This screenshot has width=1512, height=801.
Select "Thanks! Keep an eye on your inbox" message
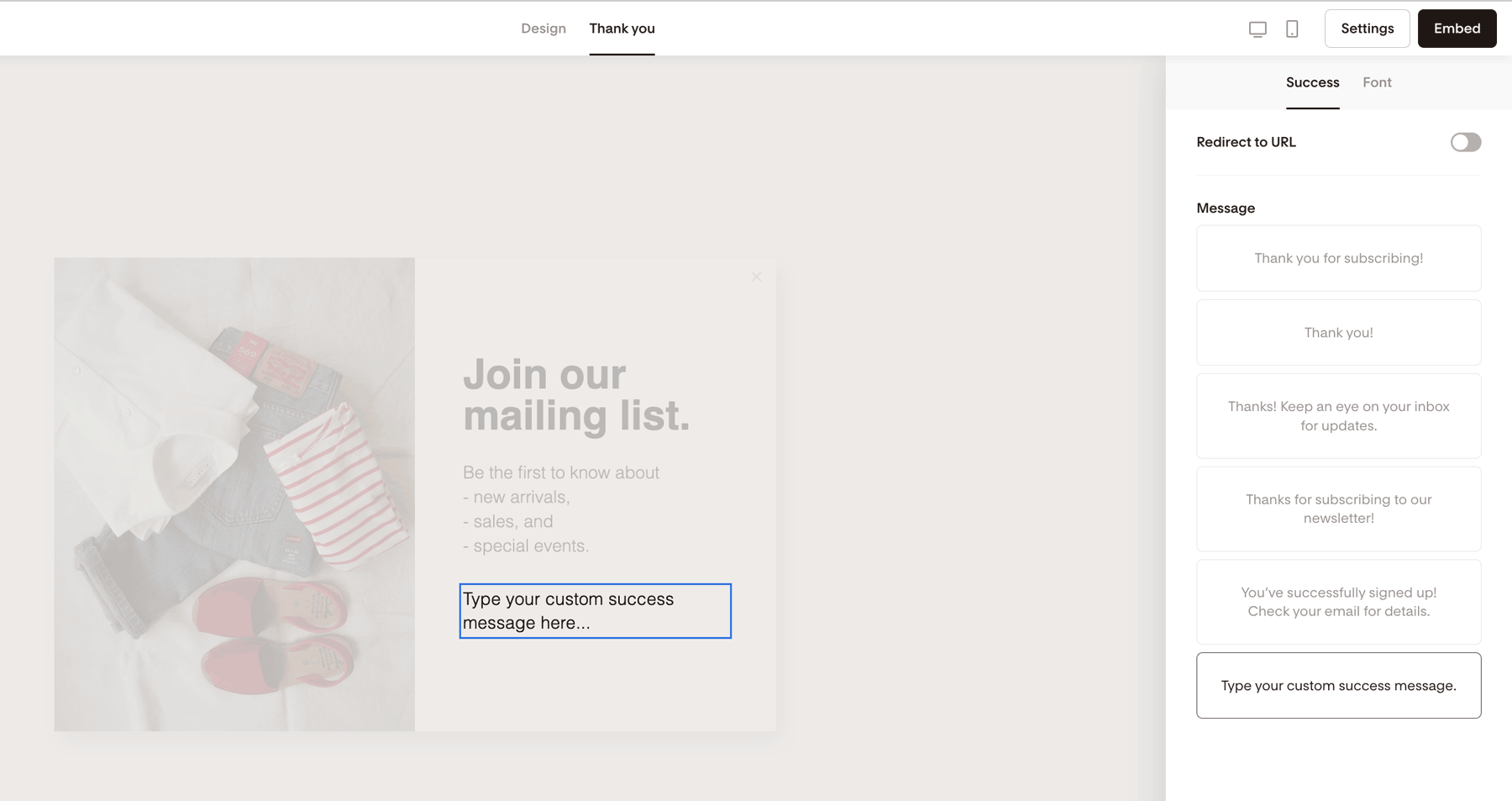tap(1339, 416)
